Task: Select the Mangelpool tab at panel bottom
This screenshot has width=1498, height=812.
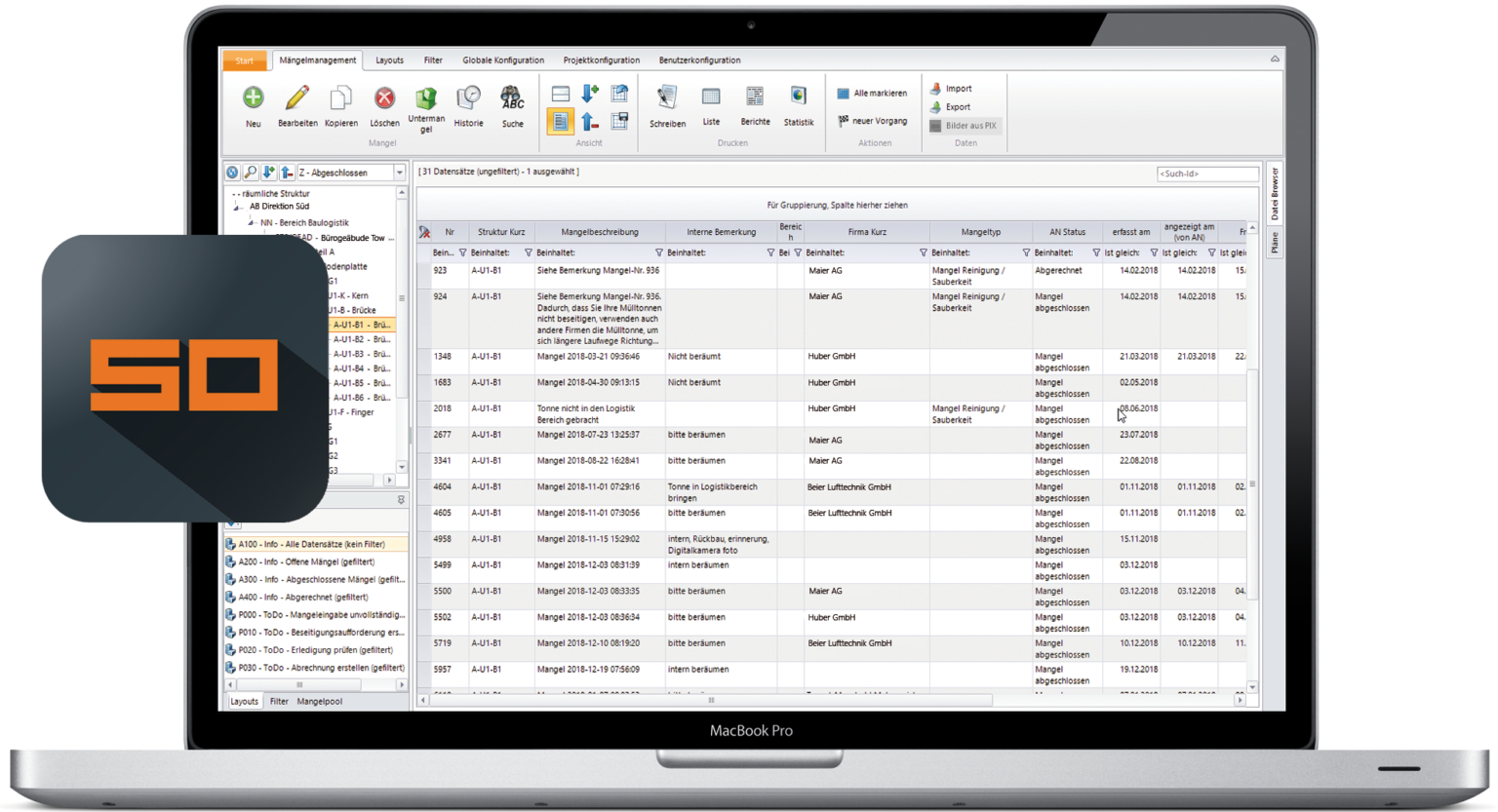Action: [319, 701]
